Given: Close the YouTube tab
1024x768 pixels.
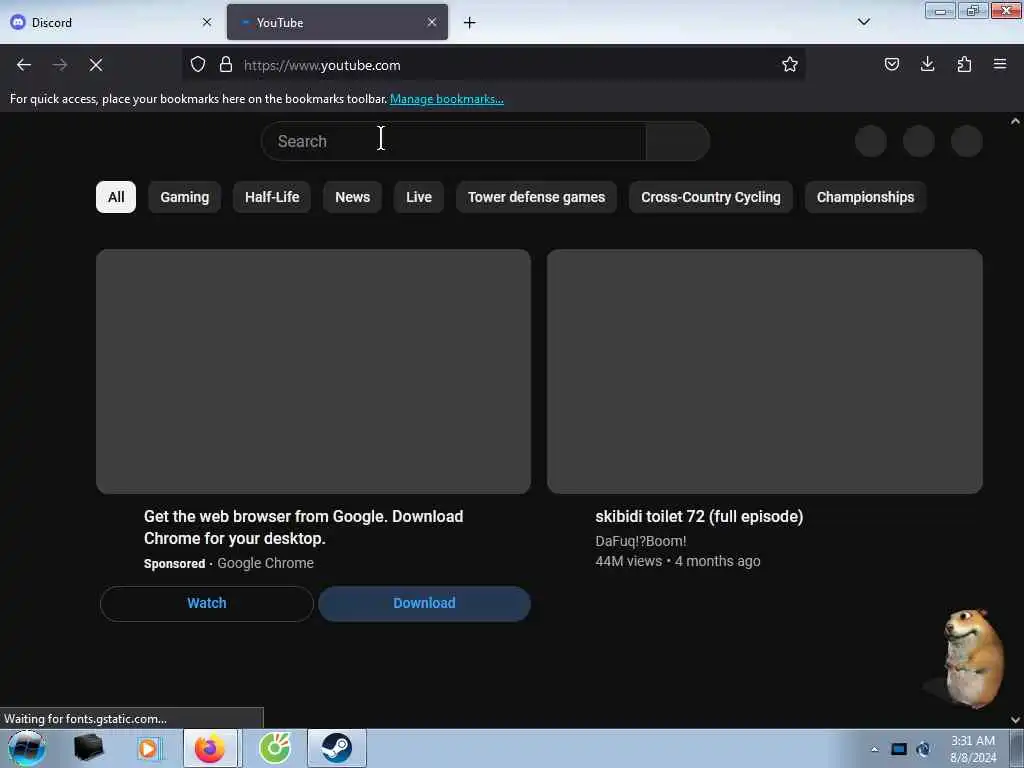Looking at the screenshot, I should pos(432,22).
